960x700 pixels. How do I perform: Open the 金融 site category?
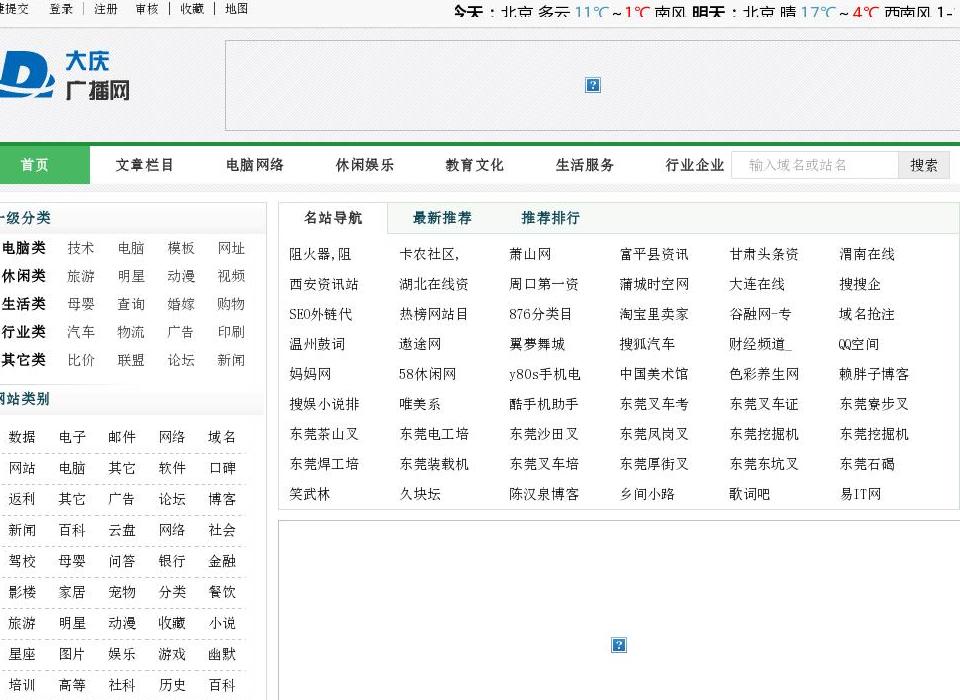point(222,561)
